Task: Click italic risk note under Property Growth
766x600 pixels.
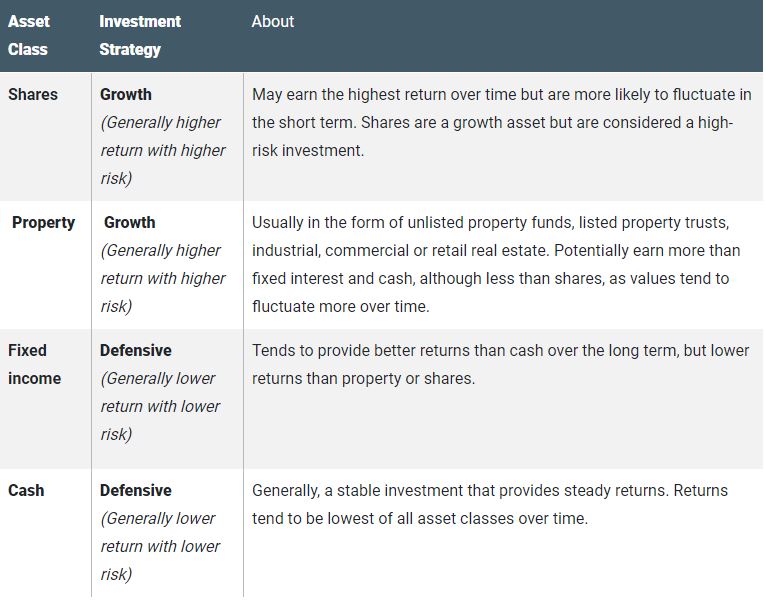Action: (x=163, y=279)
